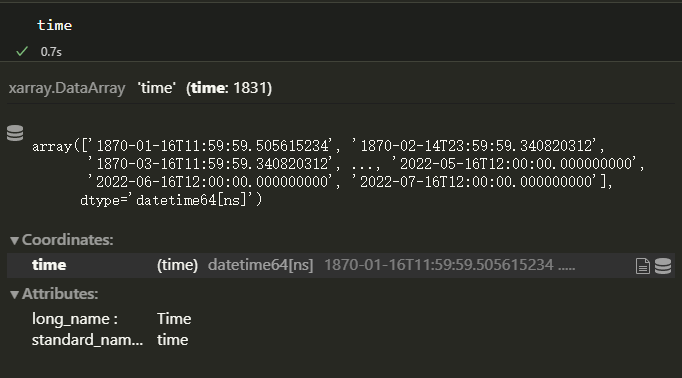Image resolution: width=682 pixels, height=378 pixels.
Task: Click the Attributes section header label
Action: (x=60, y=294)
